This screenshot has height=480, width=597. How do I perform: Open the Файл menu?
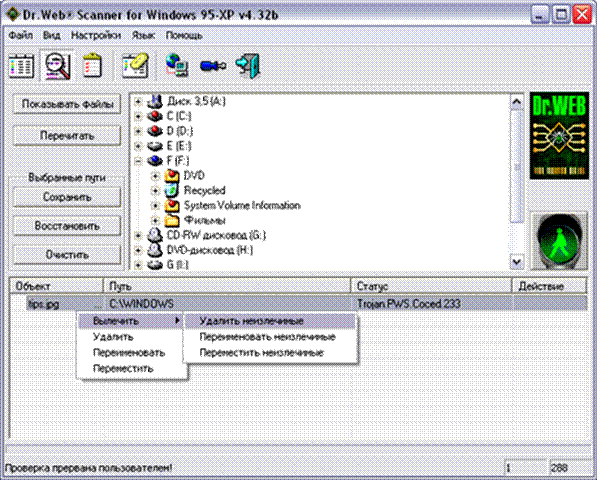tap(21, 36)
